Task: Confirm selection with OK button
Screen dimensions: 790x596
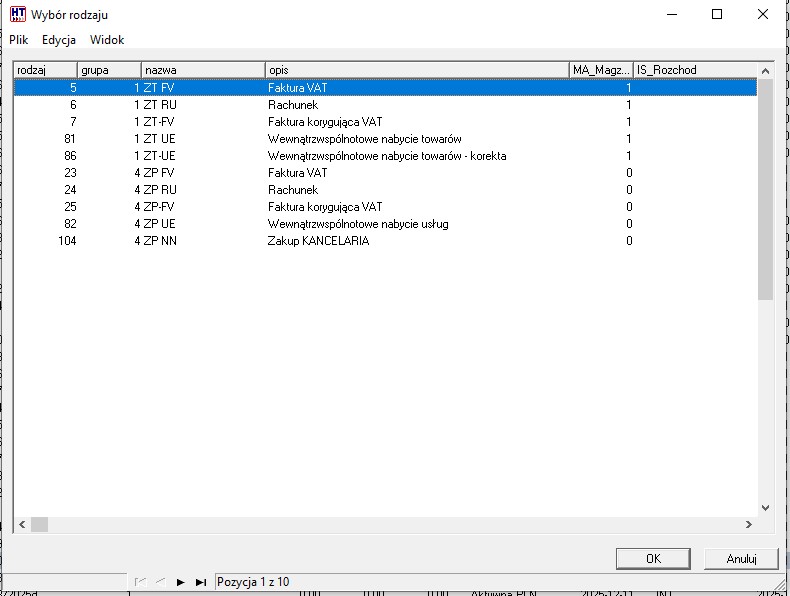Action: coord(653,558)
